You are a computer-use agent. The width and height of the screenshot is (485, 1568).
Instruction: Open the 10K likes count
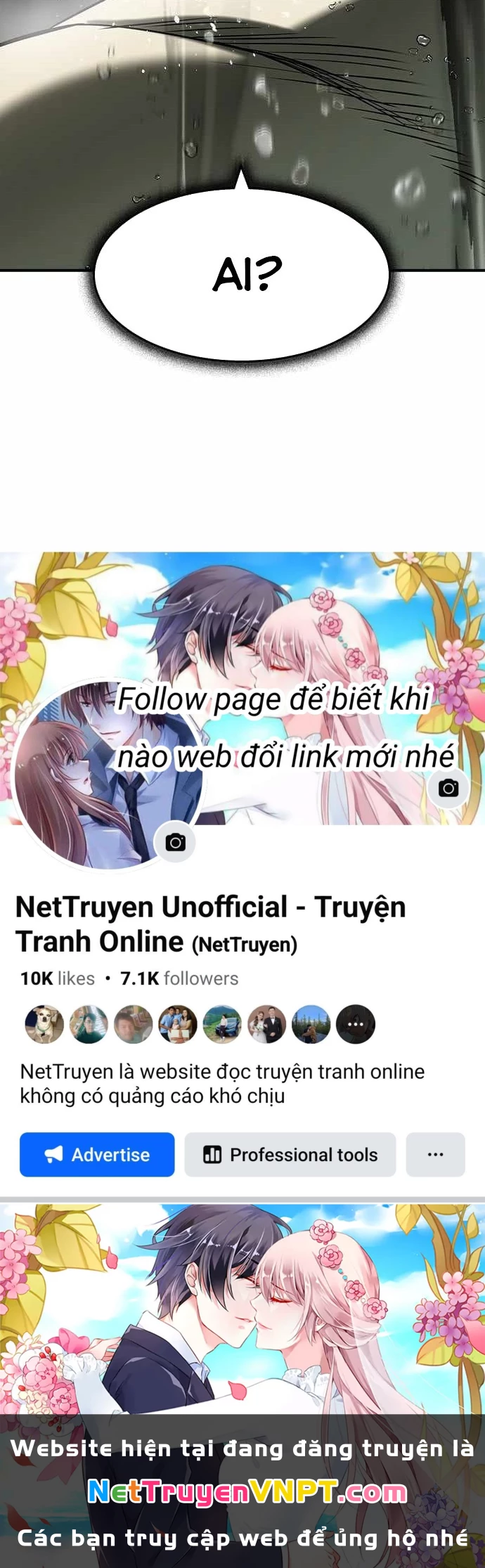(58, 978)
